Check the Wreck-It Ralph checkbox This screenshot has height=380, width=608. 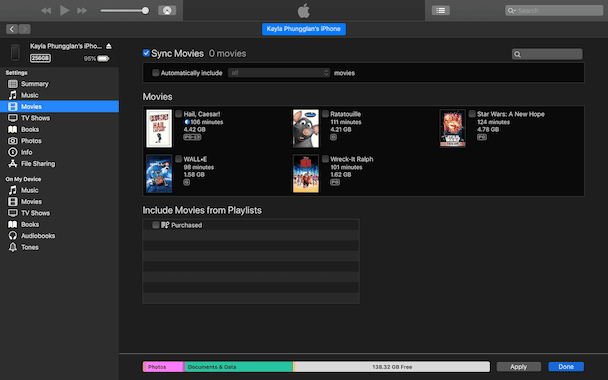pos(325,159)
